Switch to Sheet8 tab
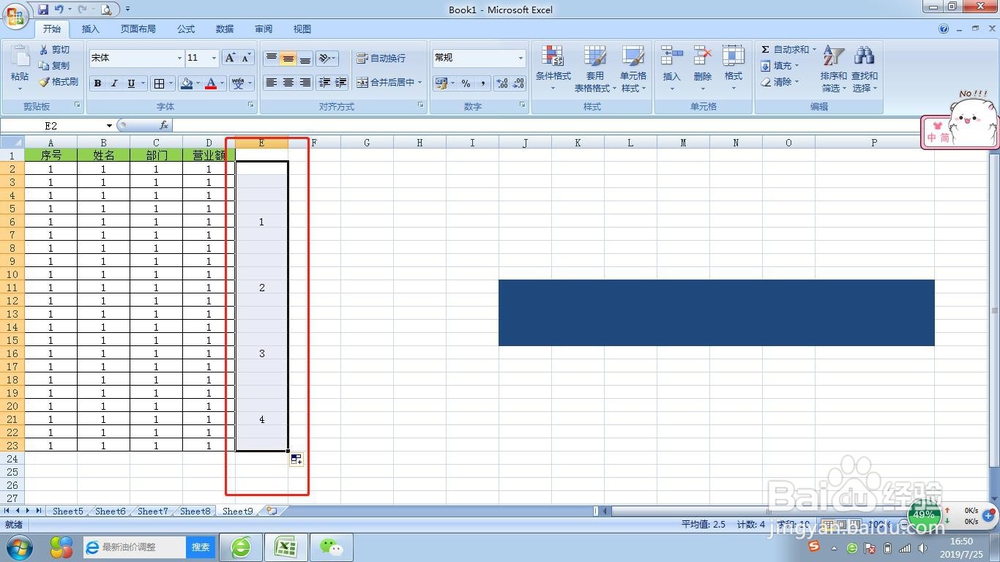This screenshot has width=1000, height=562. [x=195, y=511]
